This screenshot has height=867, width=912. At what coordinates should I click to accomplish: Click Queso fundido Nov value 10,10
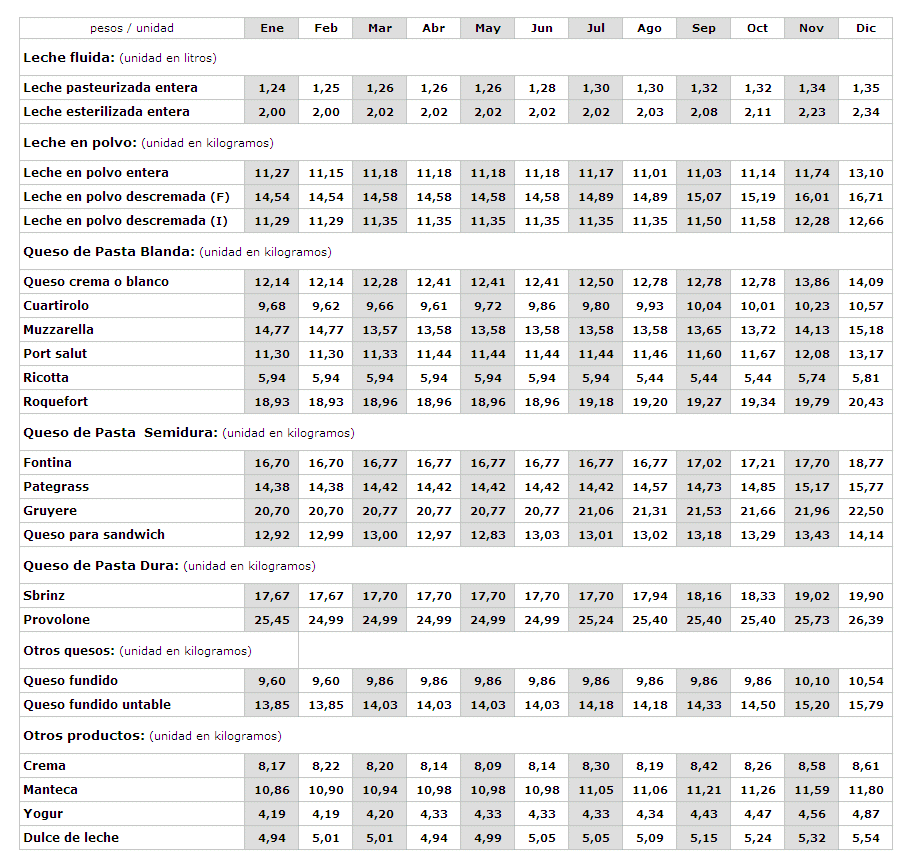[x=811, y=680]
